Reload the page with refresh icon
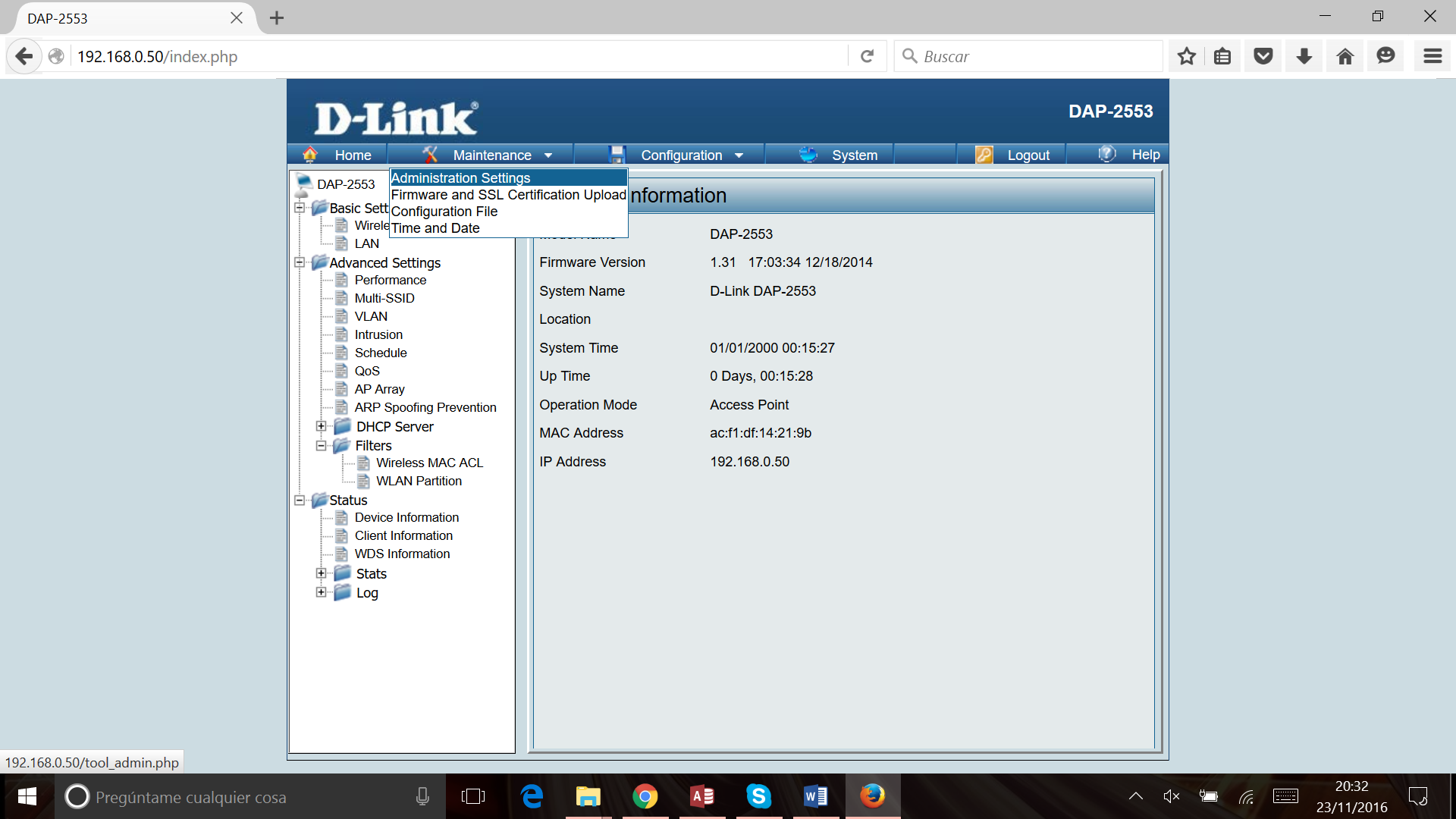This screenshot has height=819, width=1456. pos(868,56)
